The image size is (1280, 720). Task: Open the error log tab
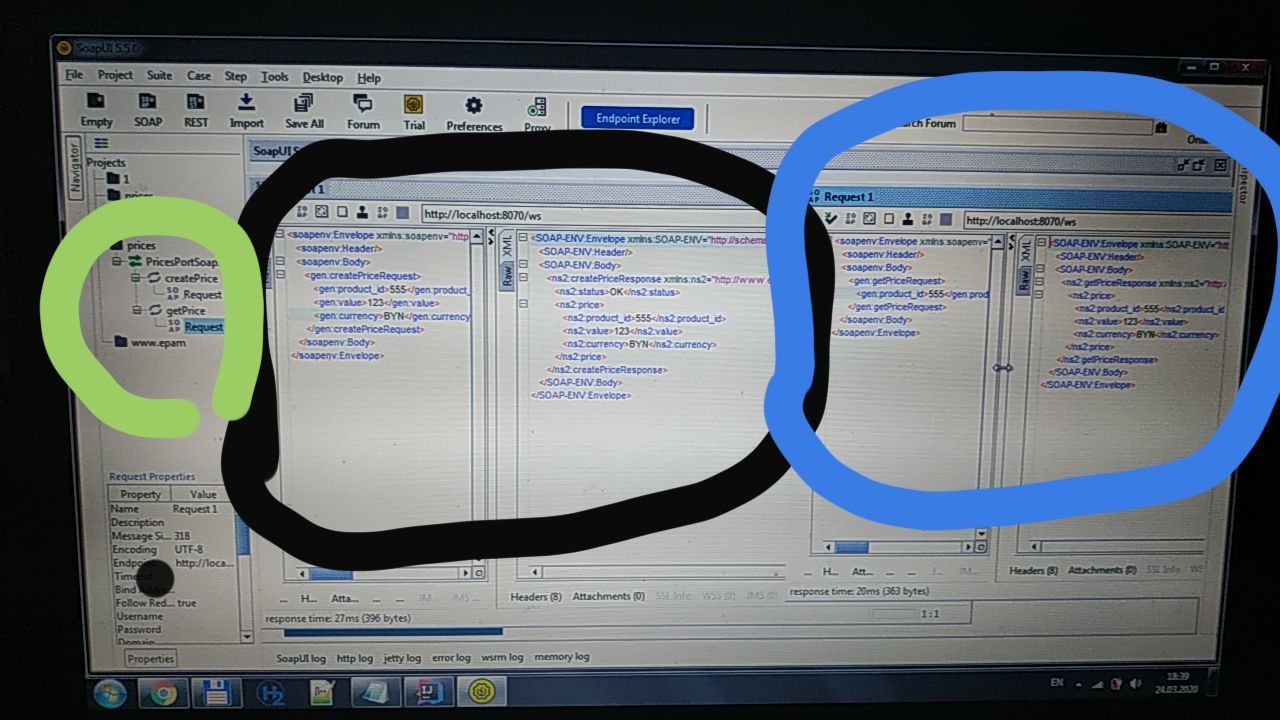450,657
